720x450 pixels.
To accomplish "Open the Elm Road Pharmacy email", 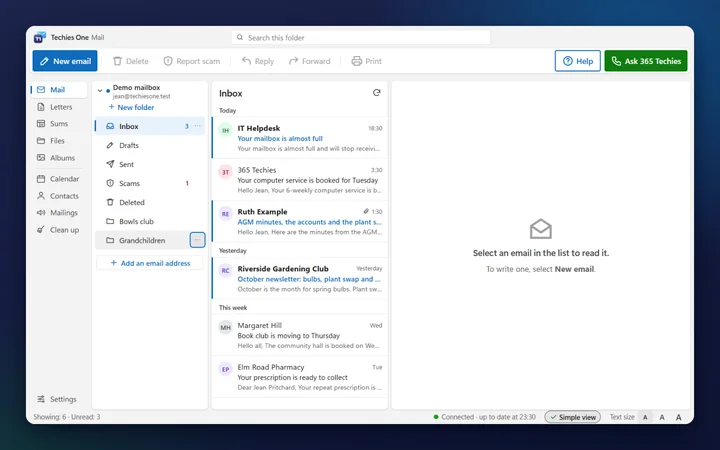I will click(x=300, y=377).
